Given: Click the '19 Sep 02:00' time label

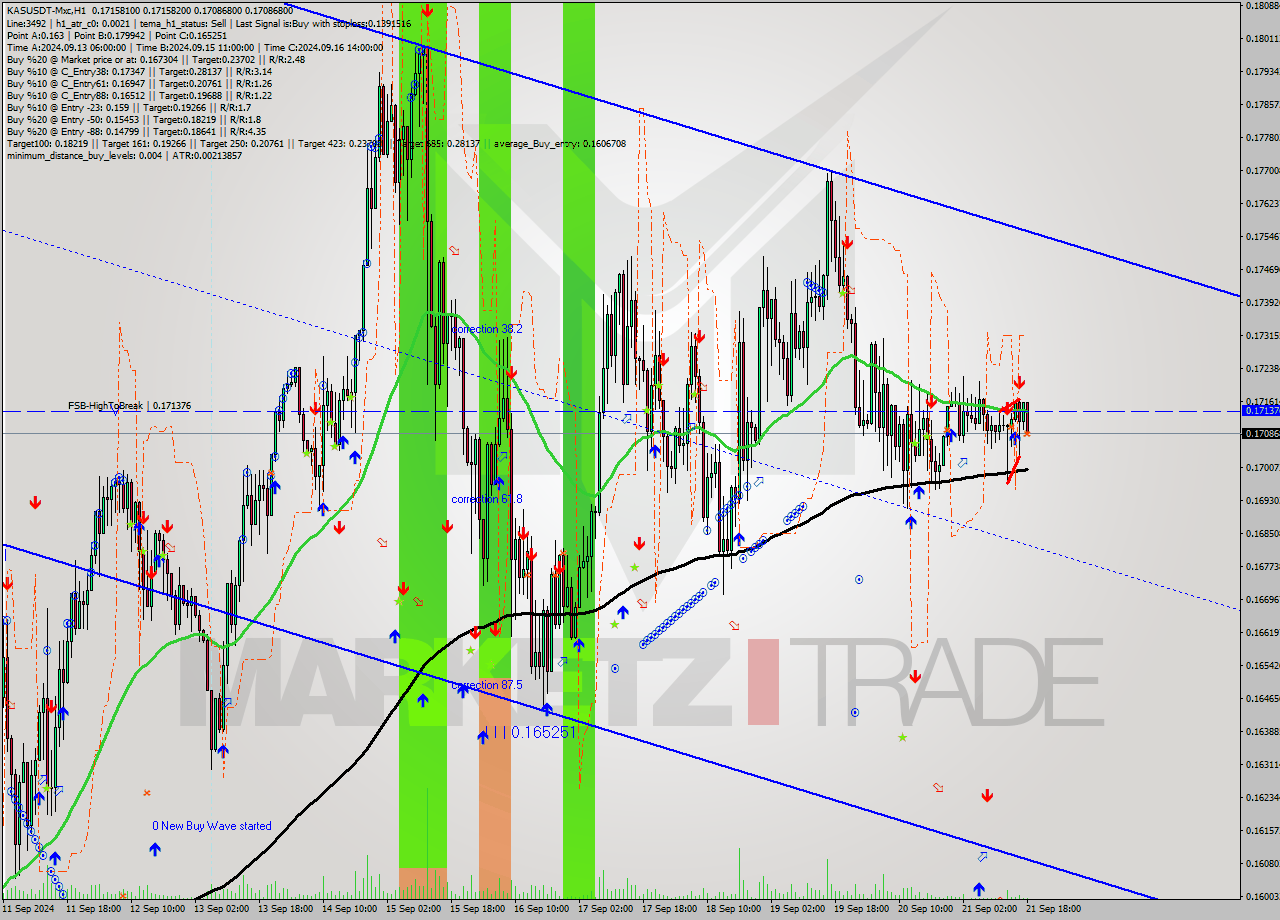Looking at the screenshot, I should [796, 909].
